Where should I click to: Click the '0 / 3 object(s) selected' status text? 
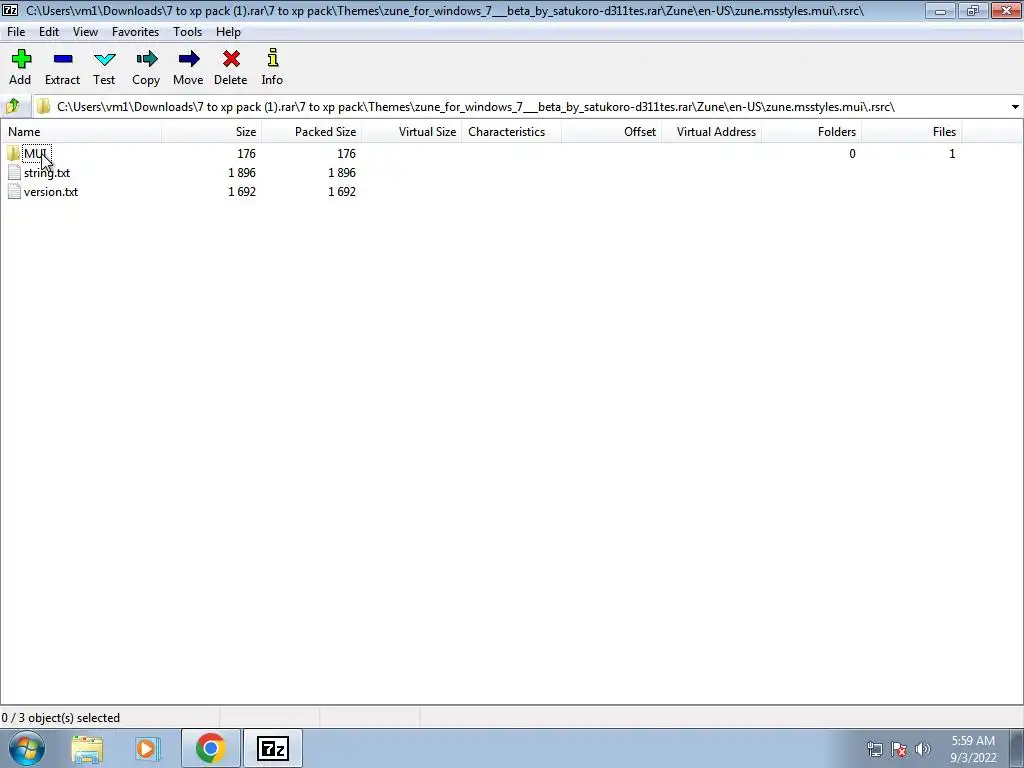tap(61, 718)
